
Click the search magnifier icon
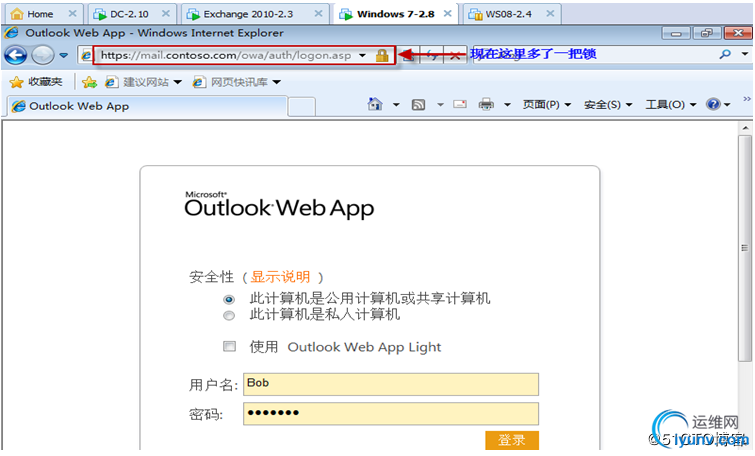725,54
